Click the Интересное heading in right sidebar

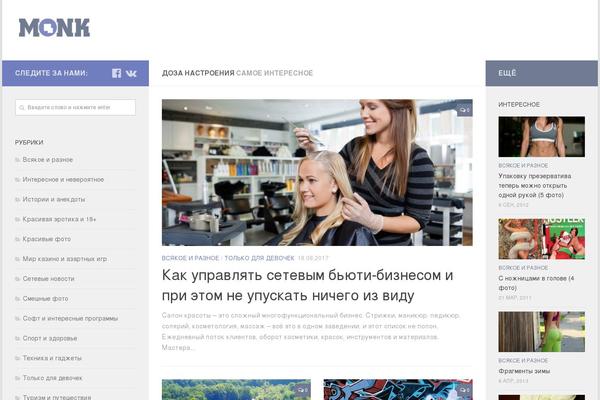pos(519,104)
